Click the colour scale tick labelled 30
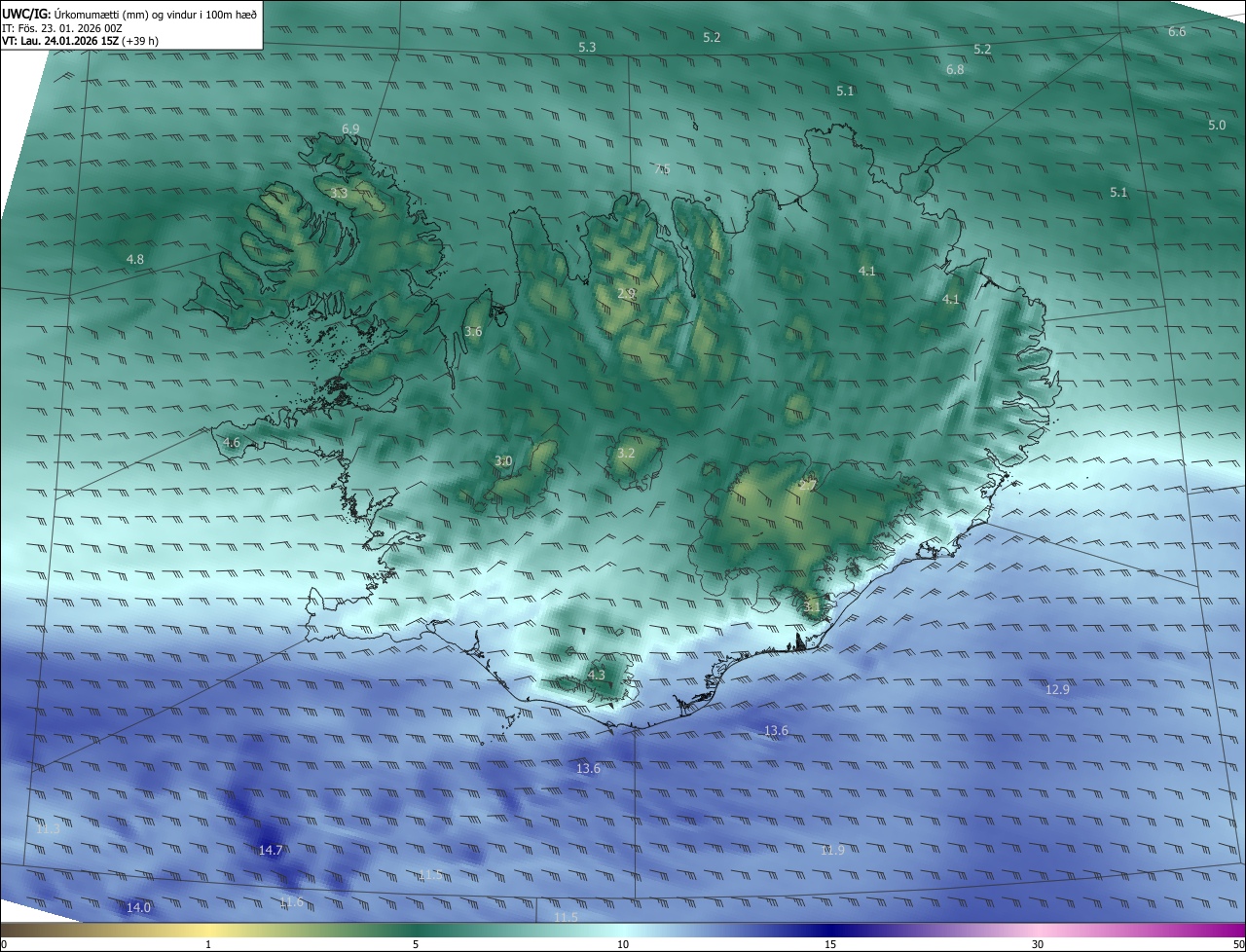 (1038, 944)
